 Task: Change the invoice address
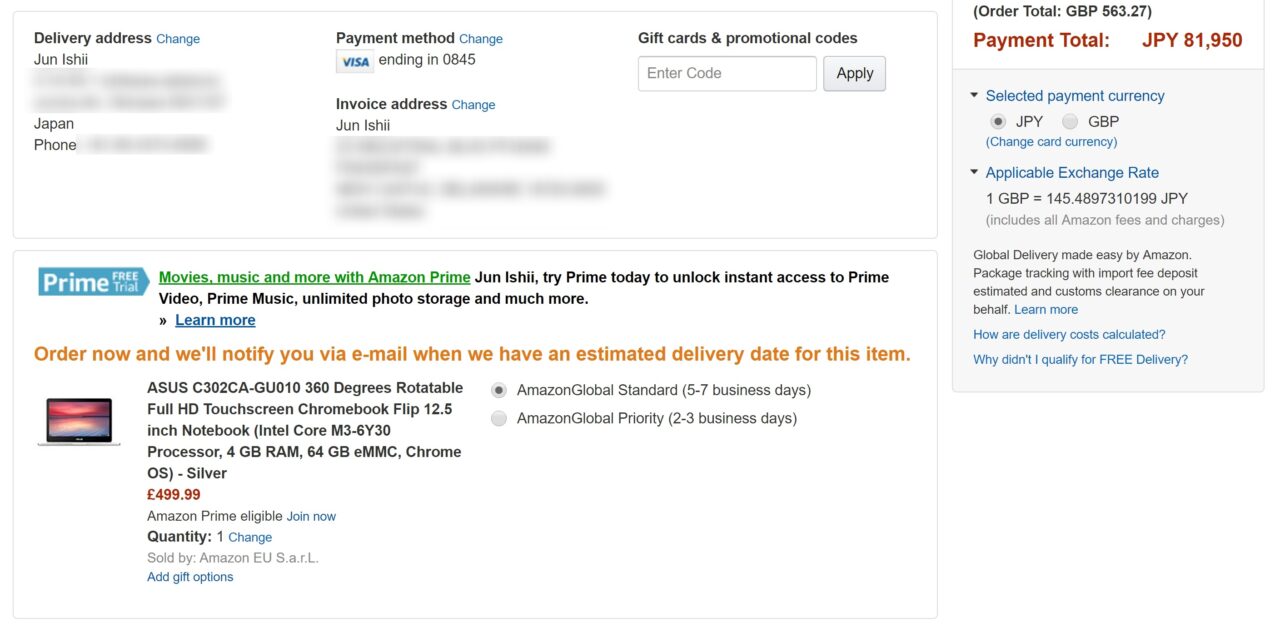click(x=473, y=105)
